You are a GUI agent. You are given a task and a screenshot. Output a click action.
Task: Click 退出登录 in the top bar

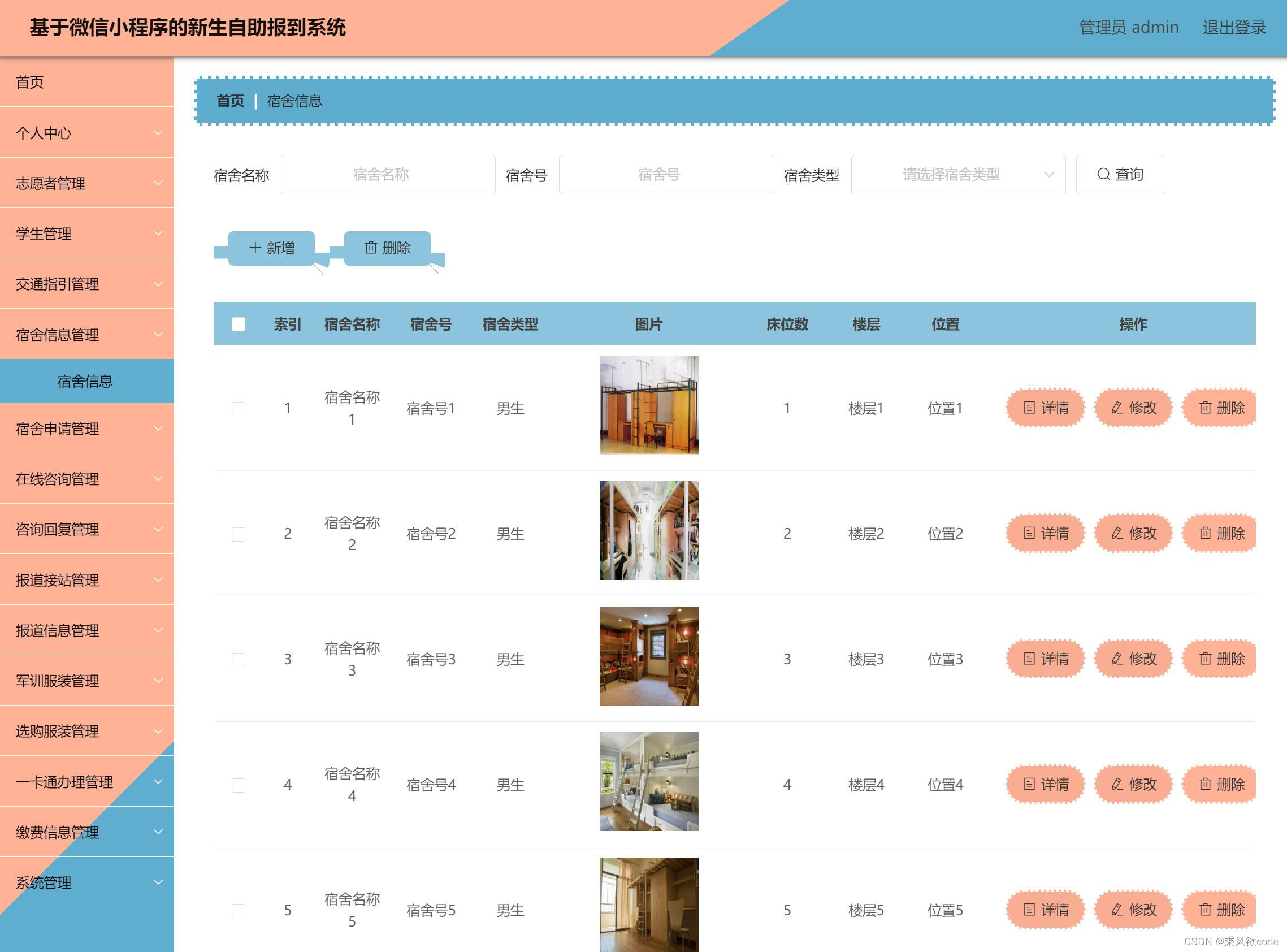[x=1234, y=27]
